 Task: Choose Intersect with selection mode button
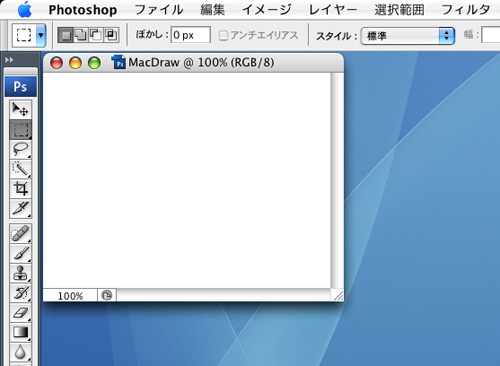pos(111,35)
